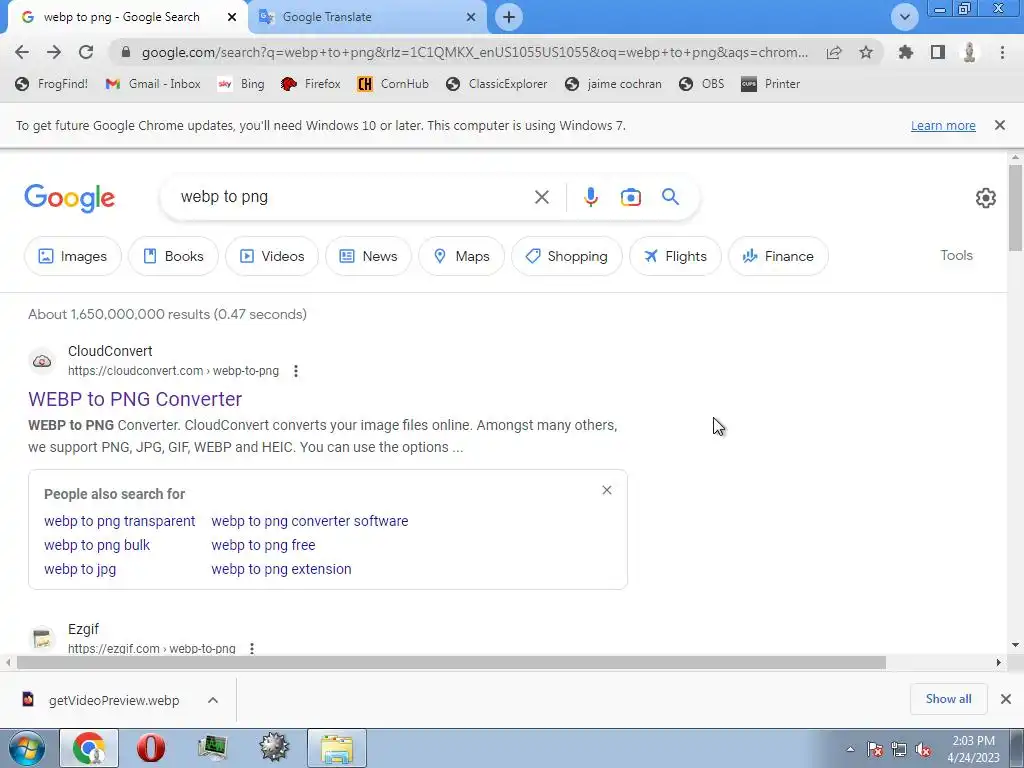
Task: Open the share this page icon
Action: [834, 52]
